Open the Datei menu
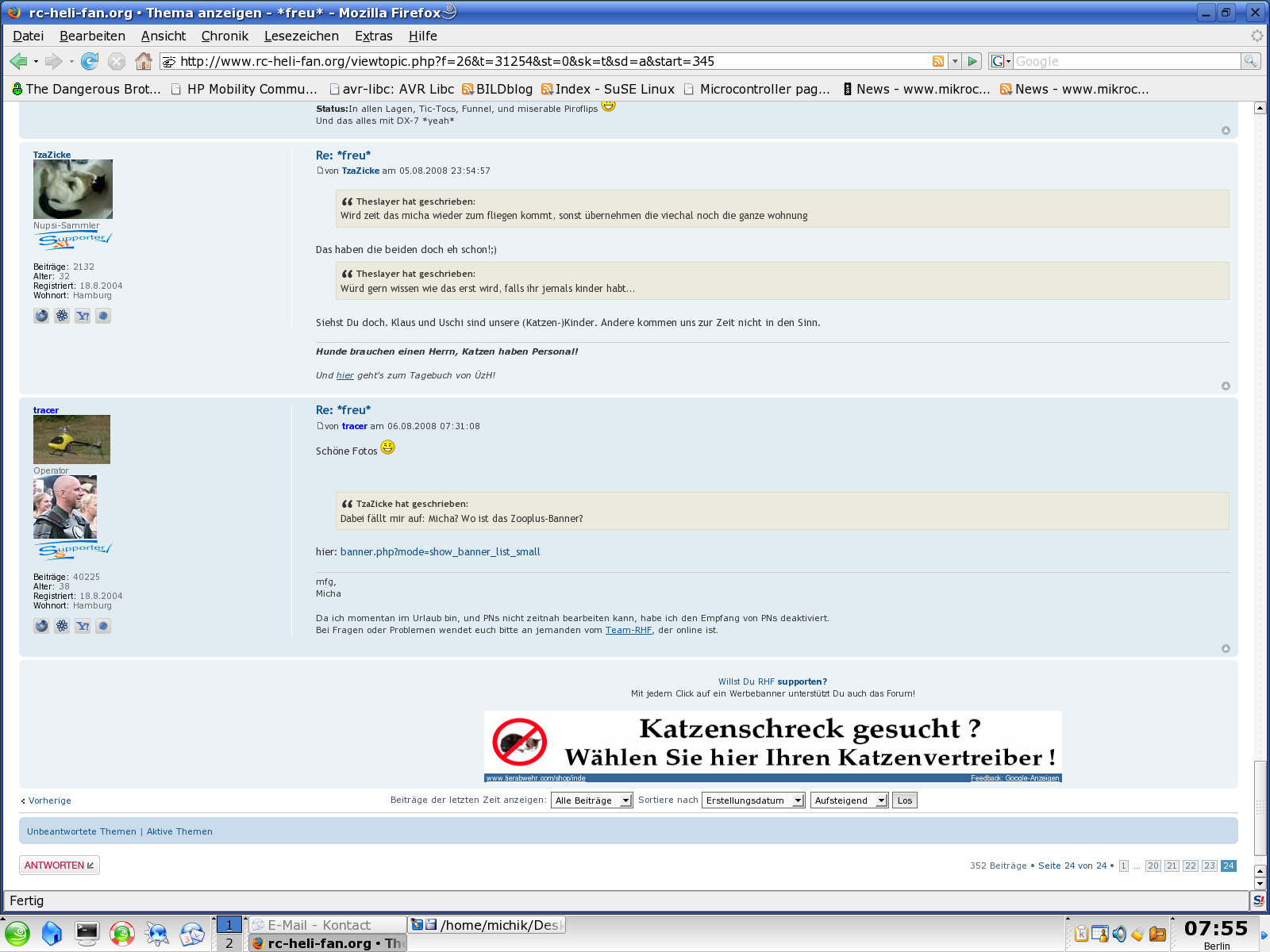 coord(28,36)
